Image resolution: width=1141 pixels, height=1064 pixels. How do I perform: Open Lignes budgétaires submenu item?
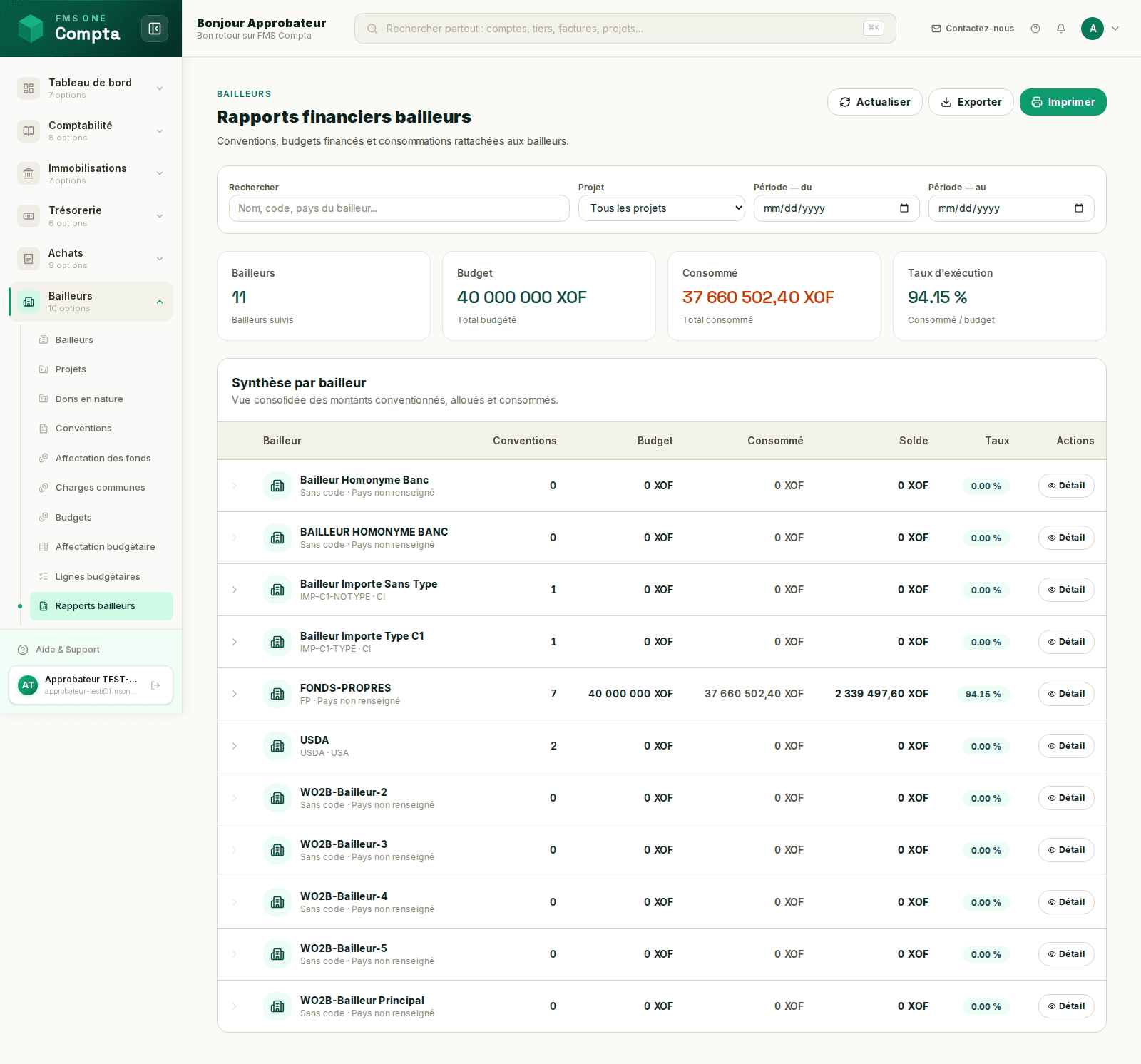(x=101, y=577)
